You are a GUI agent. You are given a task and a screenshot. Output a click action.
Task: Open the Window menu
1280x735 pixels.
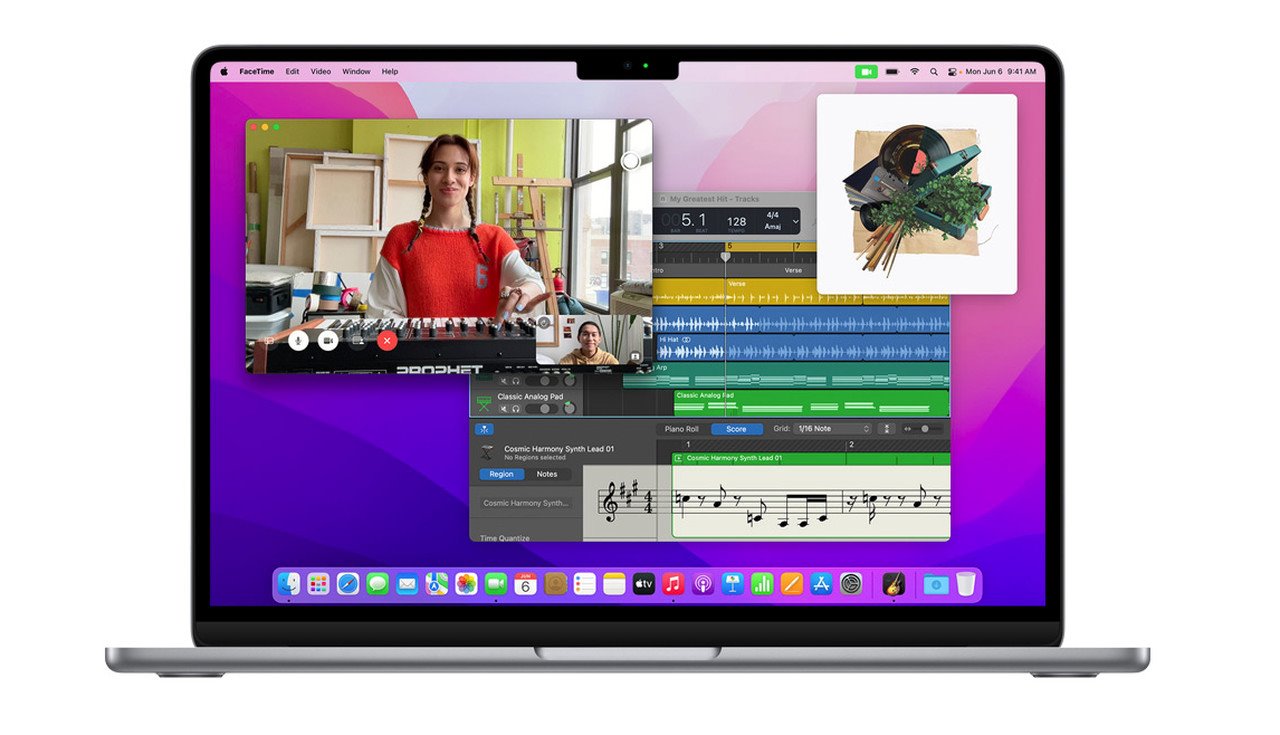[x=356, y=72]
